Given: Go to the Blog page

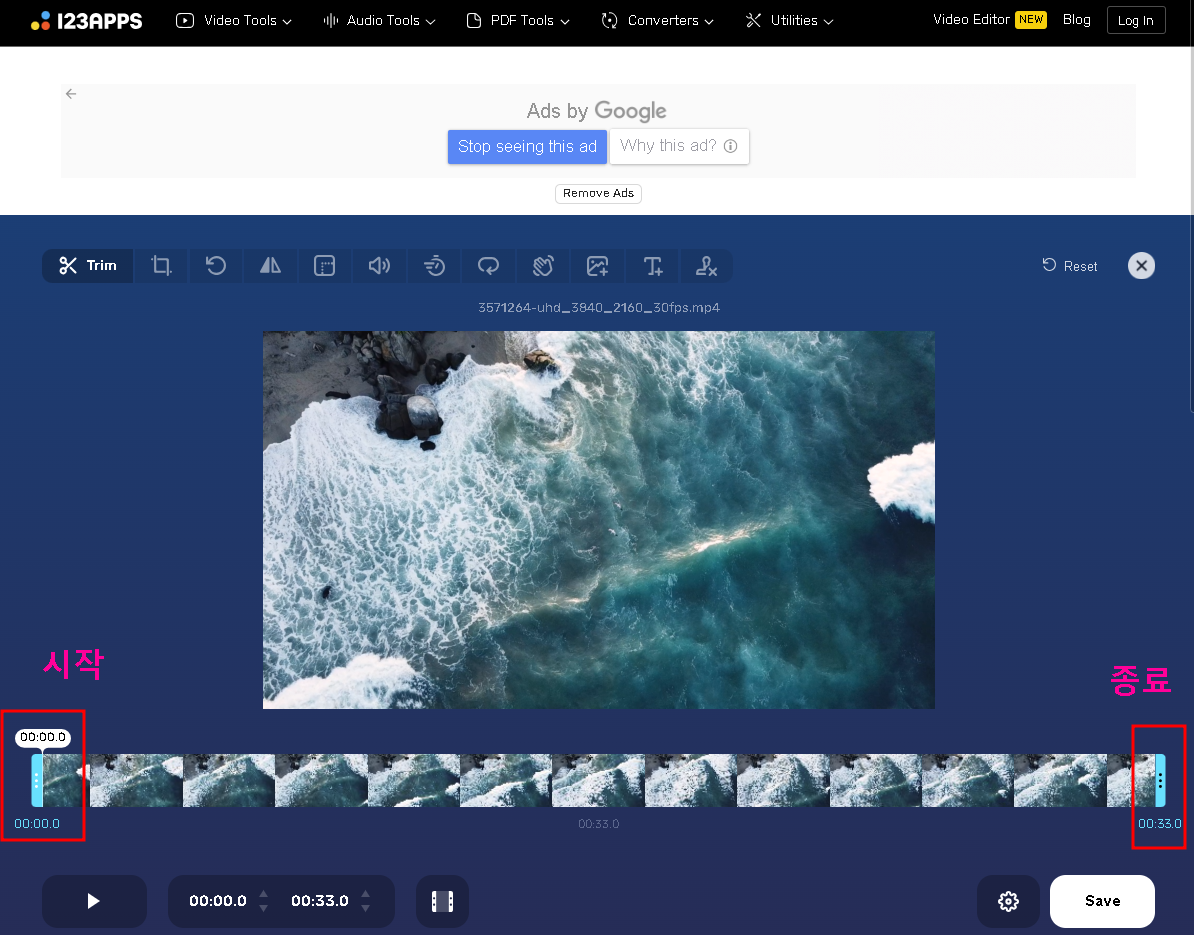Looking at the screenshot, I should (x=1076, y=20).
